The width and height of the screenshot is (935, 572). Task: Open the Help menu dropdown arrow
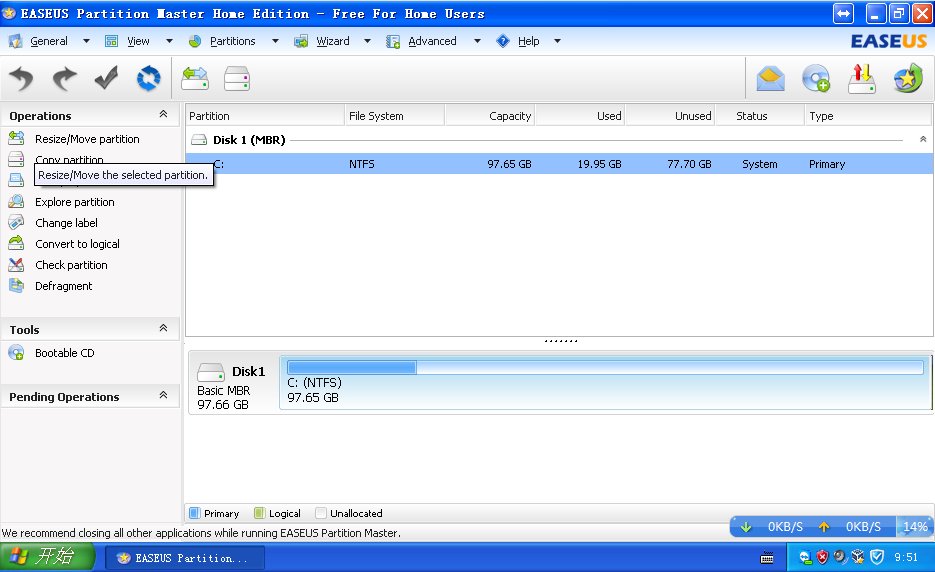pos(558,41)
